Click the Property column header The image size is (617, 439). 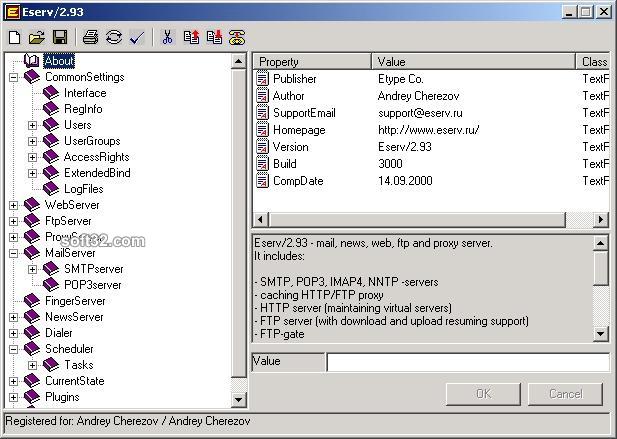(312, 62)
